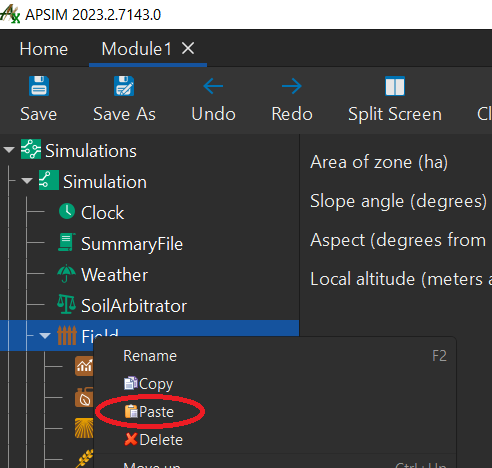
Task: Switch to the Home tab
Action: 44,49
